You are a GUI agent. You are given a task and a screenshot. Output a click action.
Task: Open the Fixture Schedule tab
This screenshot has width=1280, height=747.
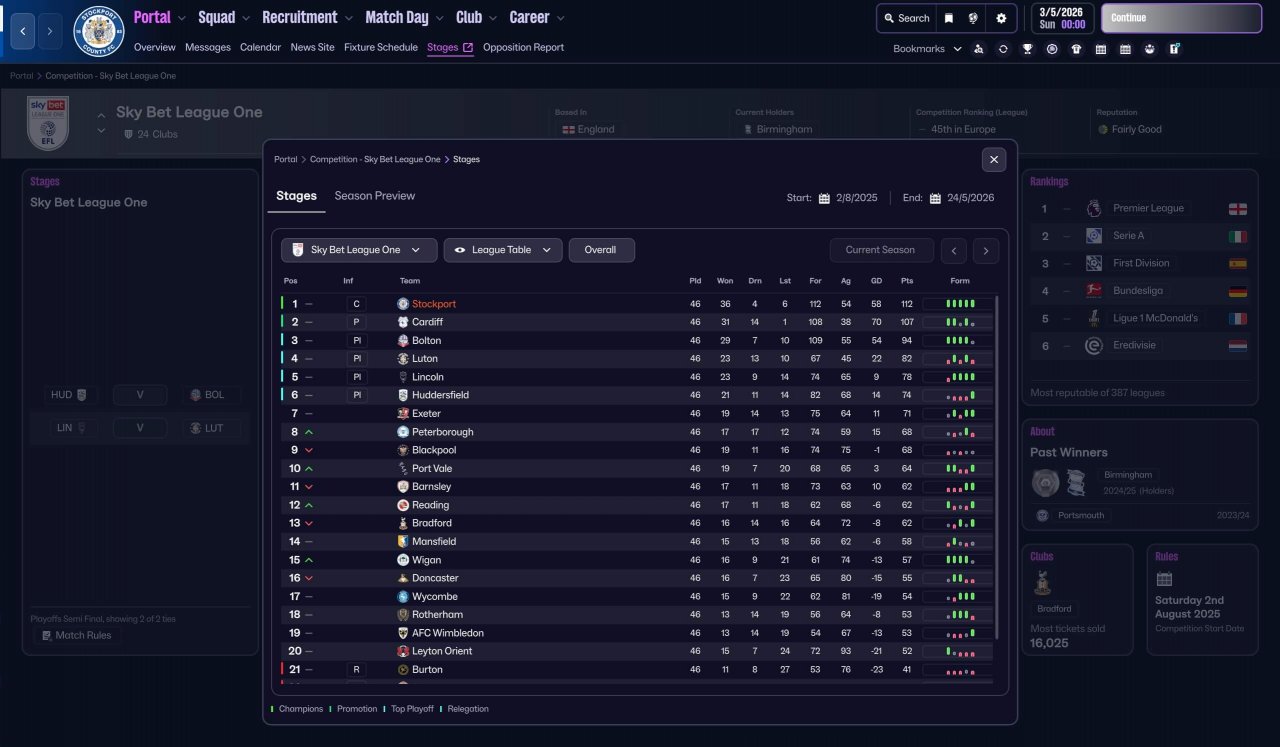click(381, 47)
